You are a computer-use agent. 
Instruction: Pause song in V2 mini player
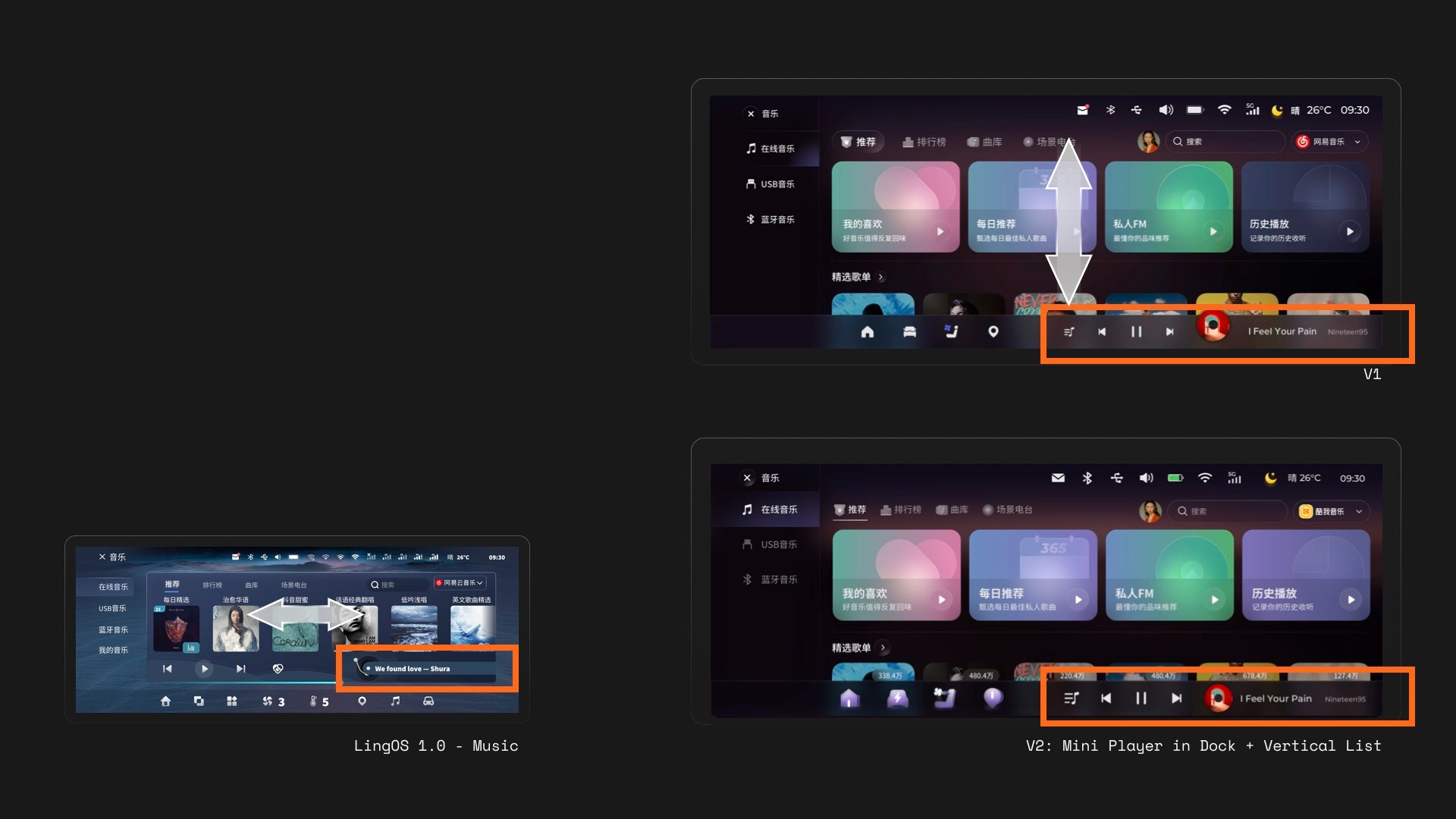point(1141,698)
